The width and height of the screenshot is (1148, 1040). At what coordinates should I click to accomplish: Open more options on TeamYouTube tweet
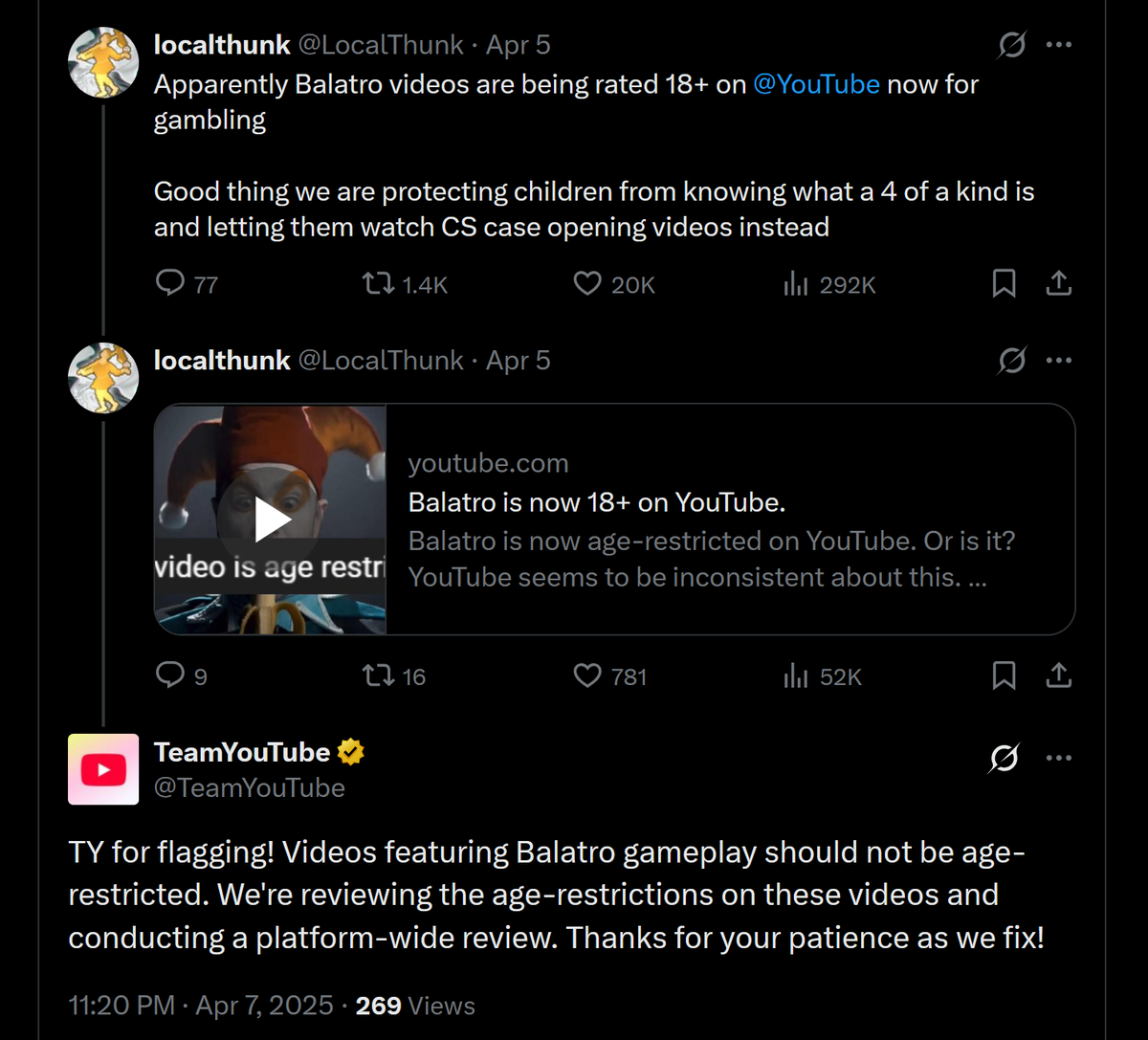pos(1059,758)
